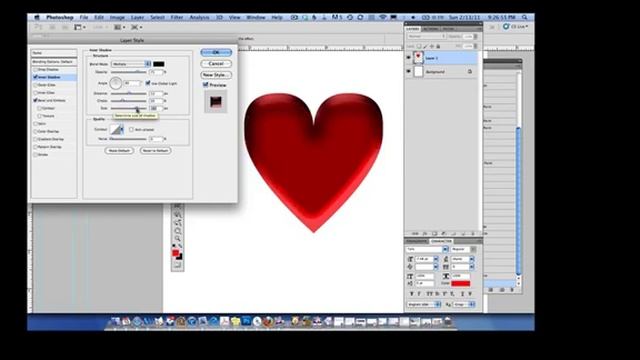The width and height of the screenshot is (640, 360).
Task: Click the style preview thumbnail
Action: [x=216, y=101]
